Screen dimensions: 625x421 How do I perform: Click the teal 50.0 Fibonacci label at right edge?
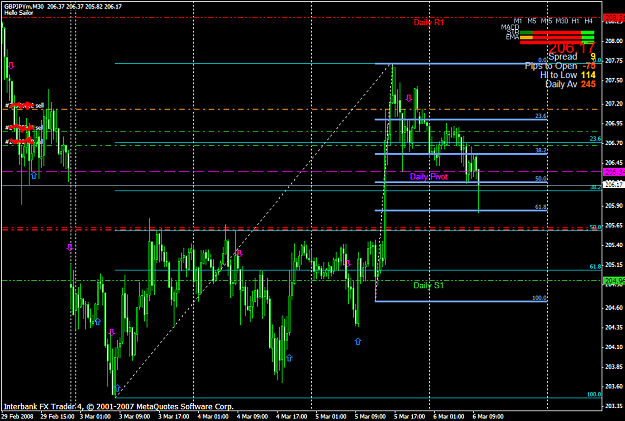click(x=596, y=227)
